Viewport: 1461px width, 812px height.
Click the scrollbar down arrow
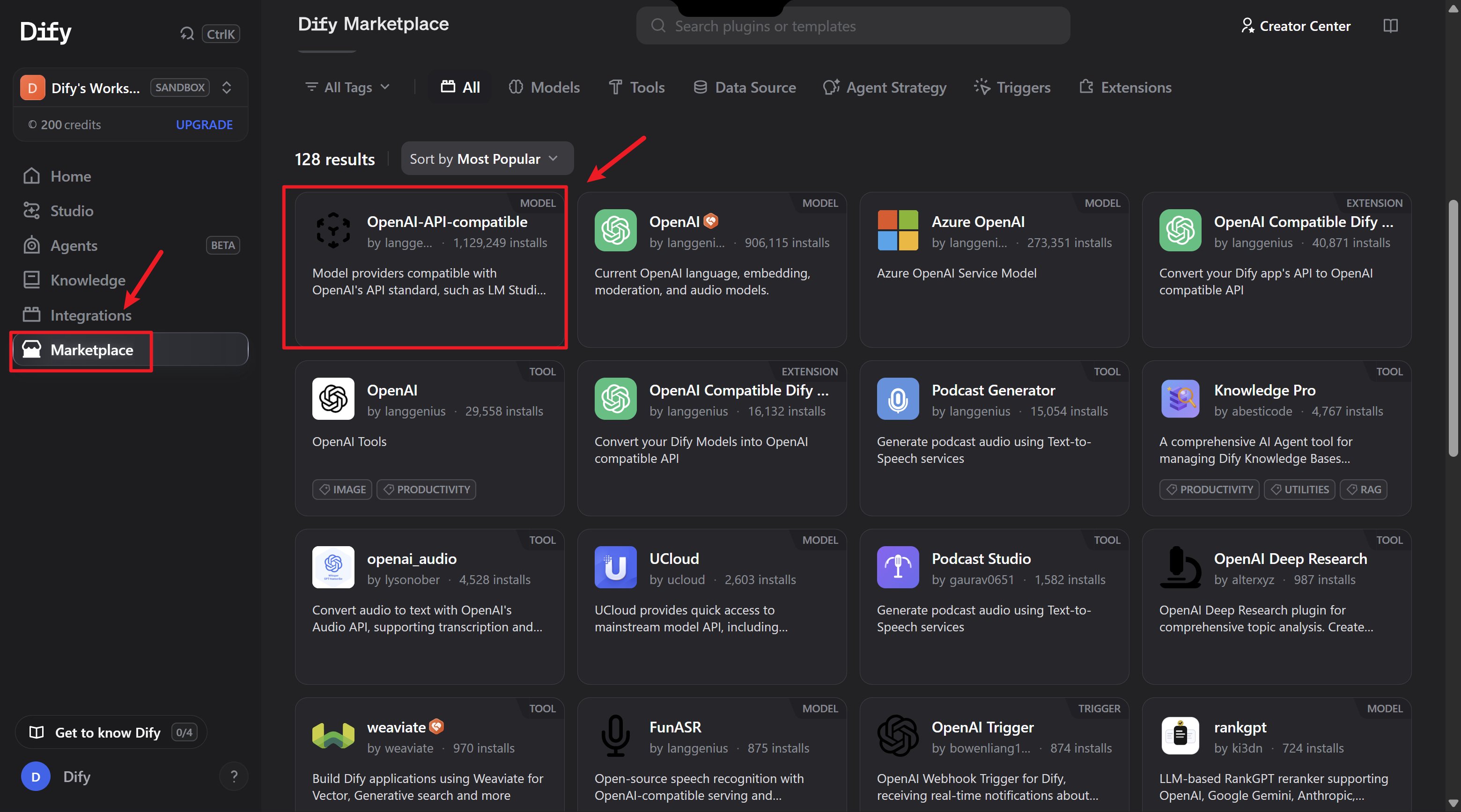1453,804
